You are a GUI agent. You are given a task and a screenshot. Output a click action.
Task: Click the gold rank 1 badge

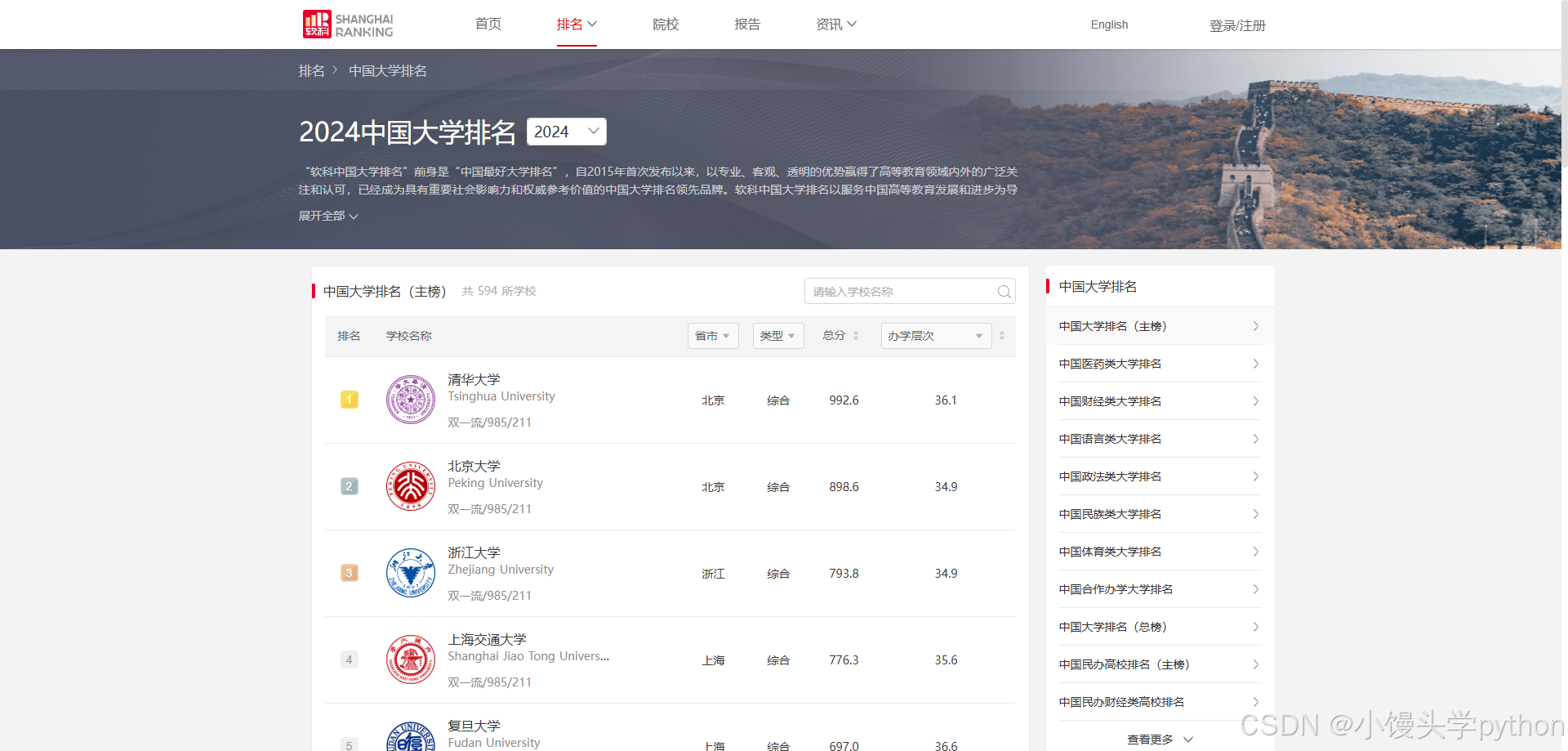pyautogui.click(x=349, y=400)
